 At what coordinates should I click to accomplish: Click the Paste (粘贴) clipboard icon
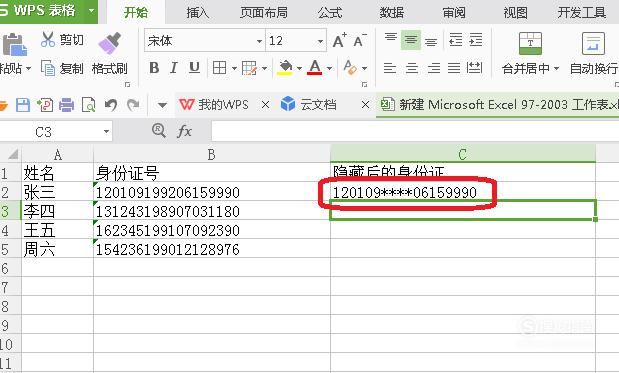[x=14, y=44]
